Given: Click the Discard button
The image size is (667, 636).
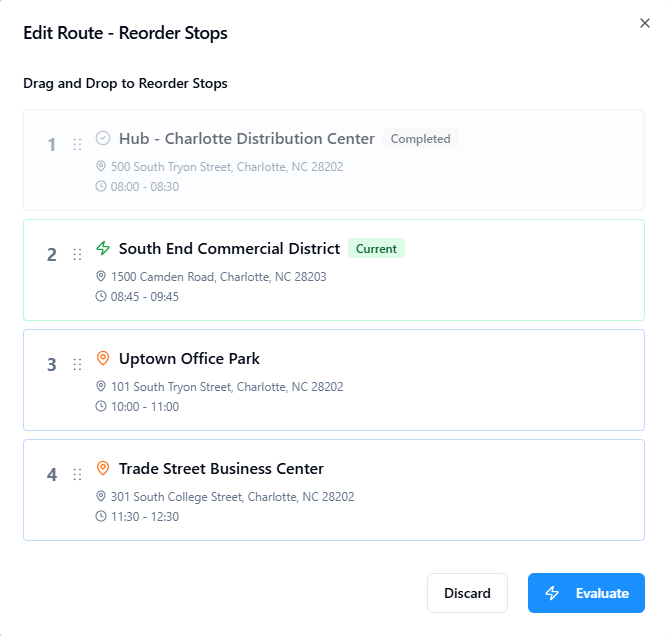Looking at the screenshot, I should (x=467, y=593).
